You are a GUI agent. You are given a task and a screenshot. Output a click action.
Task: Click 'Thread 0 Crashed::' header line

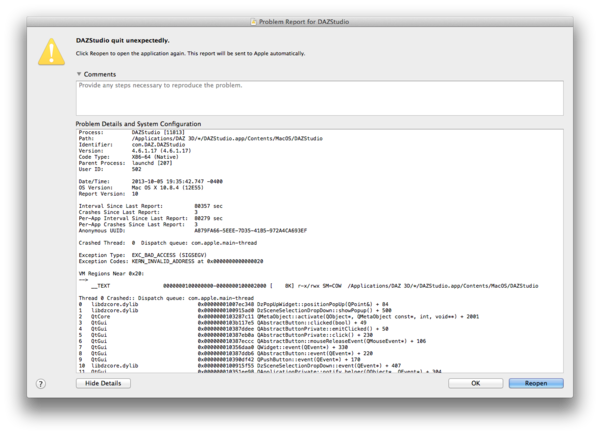[x=166, y=298]
